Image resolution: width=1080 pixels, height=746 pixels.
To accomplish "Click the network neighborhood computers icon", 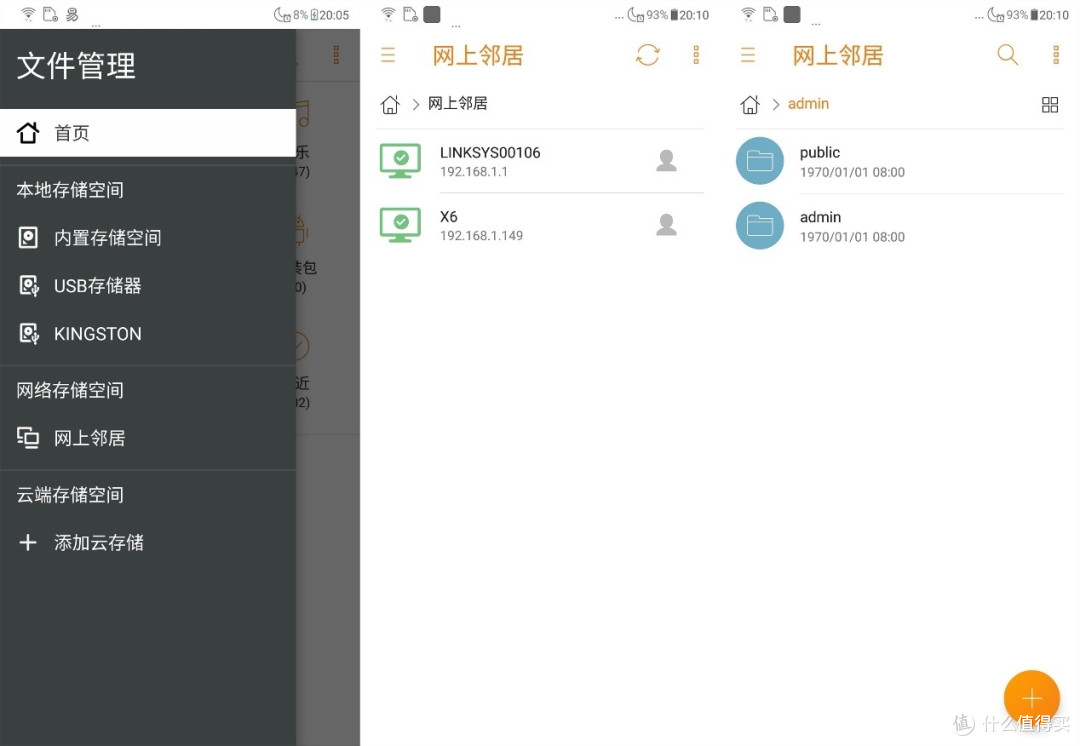I will click(28, 438).
